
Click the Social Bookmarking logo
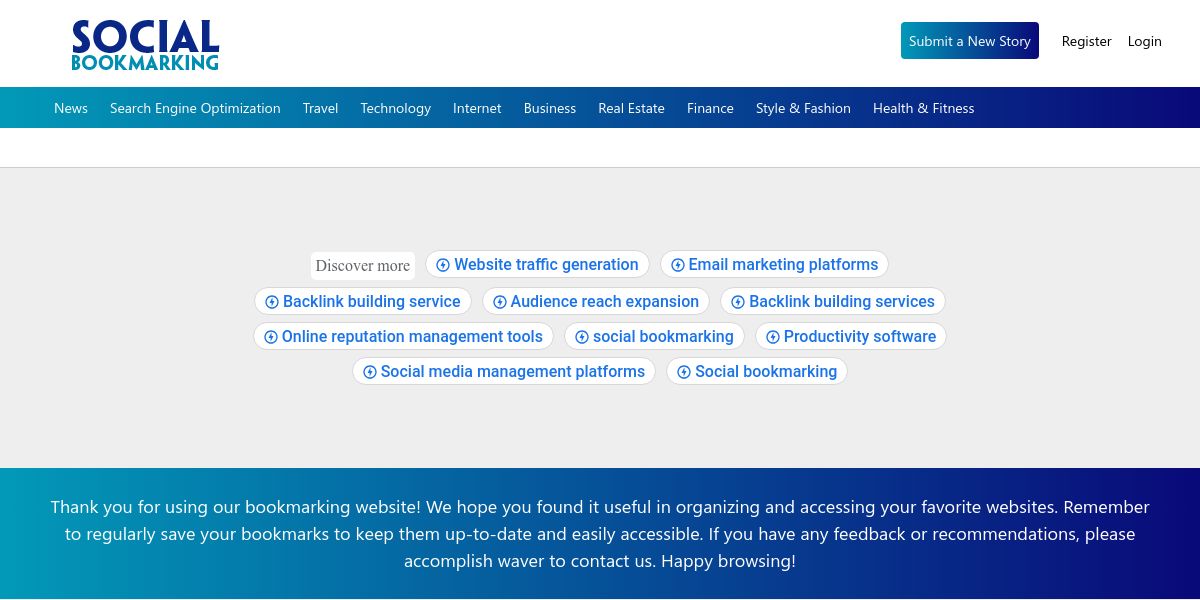[145, 46]
